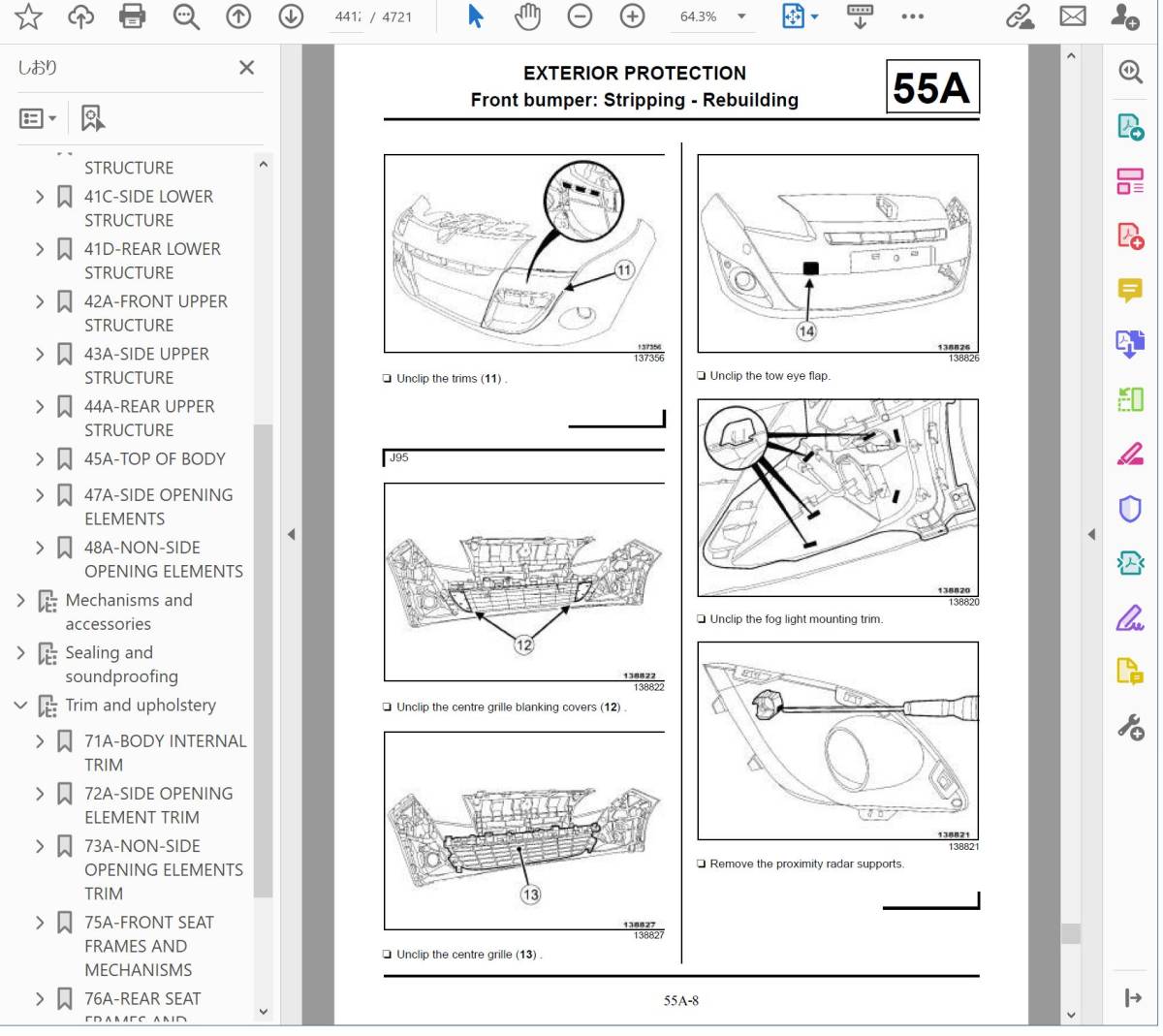
Task: Select Mechanisms and accessories bookmark
Action: (129, 612)
